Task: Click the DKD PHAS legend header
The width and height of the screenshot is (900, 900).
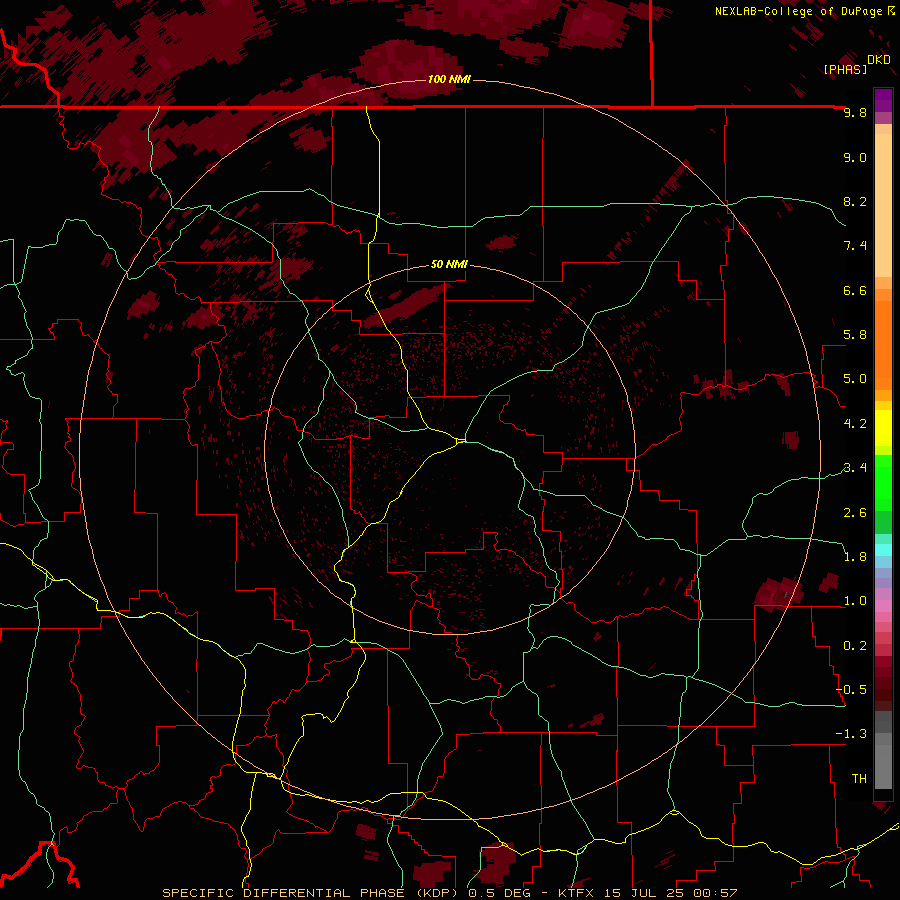Action: [x=857, y=65]
